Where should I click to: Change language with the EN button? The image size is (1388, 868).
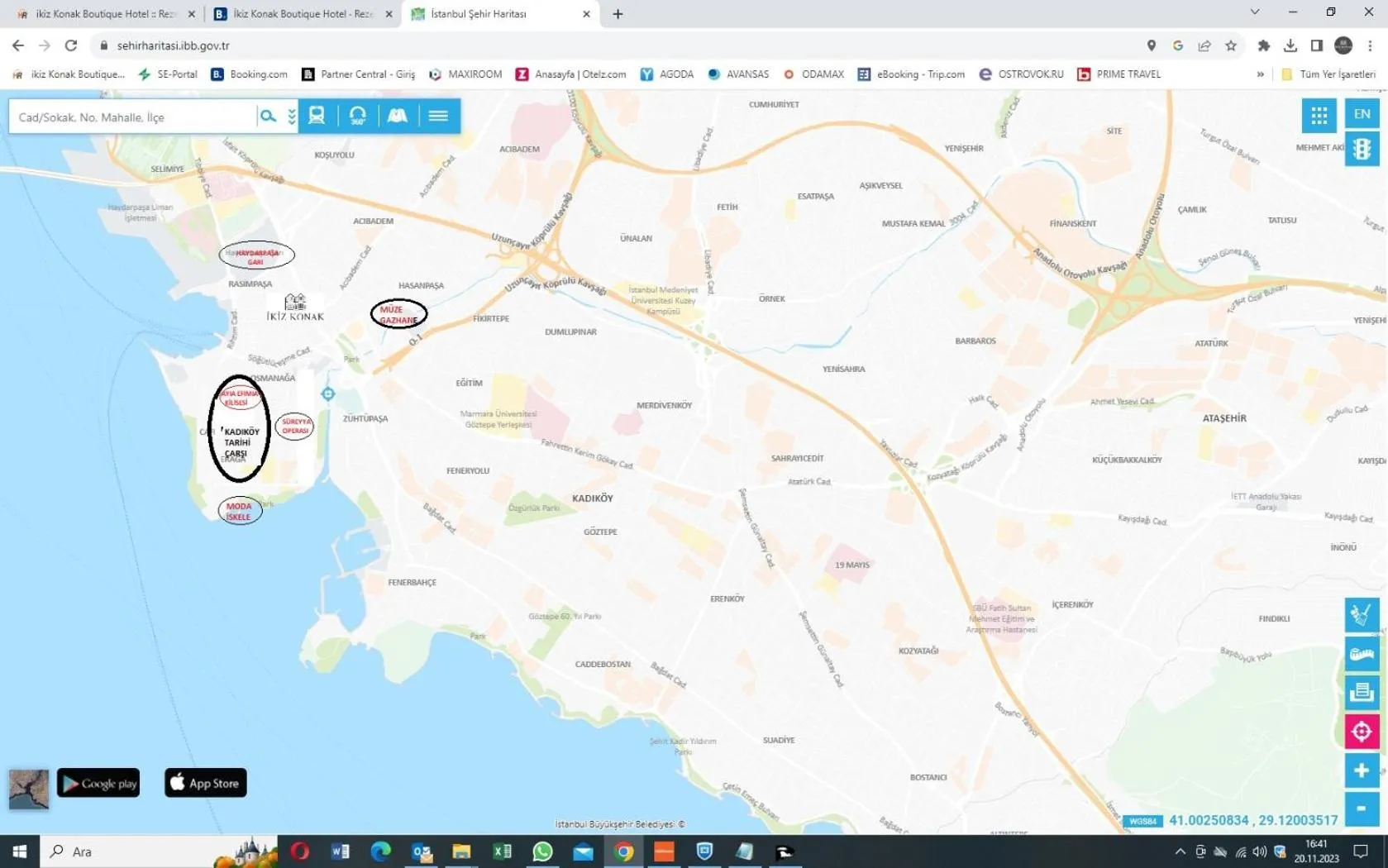coord(1362,113)
